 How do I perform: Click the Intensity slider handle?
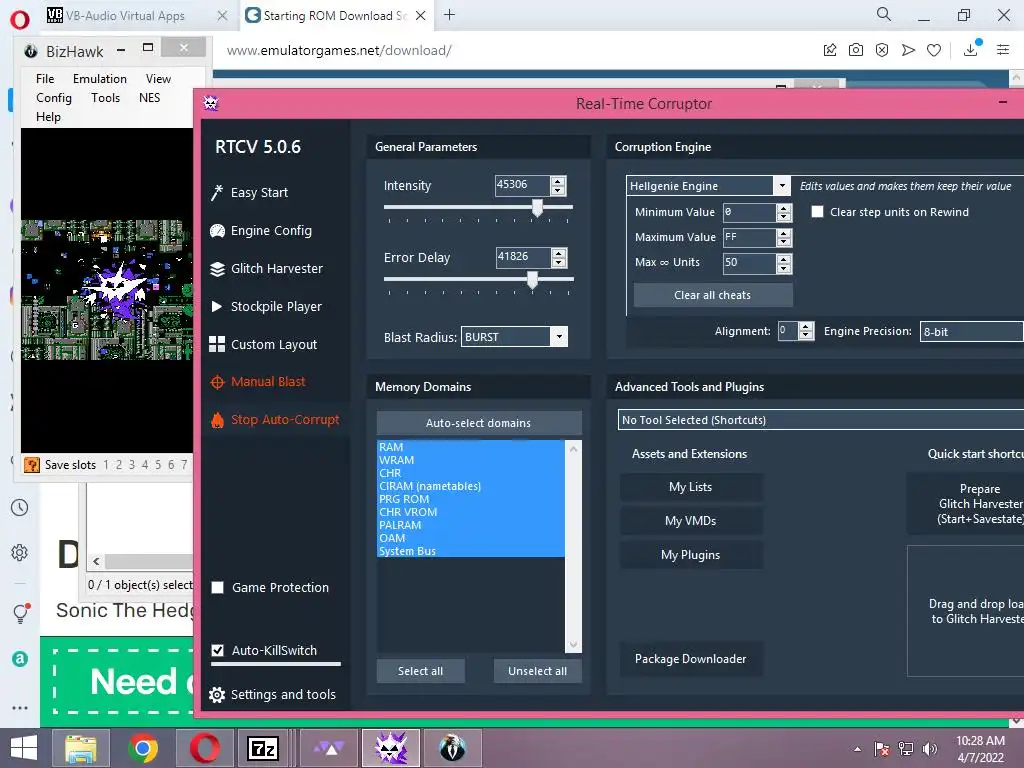click(x=537, y=208)
